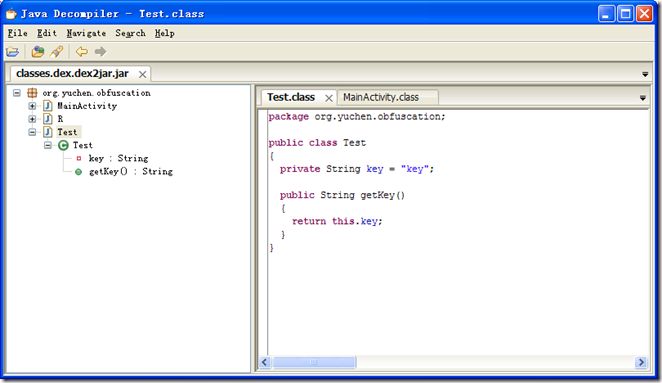Select MainActivity in the tree
The image size is (662, 383).
click(x=87, y=106)
